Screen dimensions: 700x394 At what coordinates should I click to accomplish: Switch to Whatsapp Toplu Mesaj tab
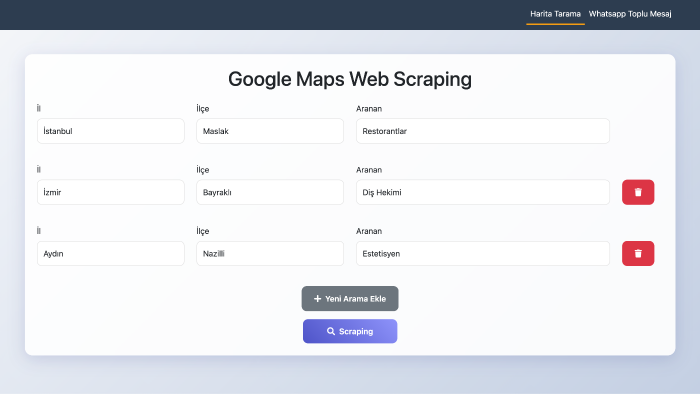coord(630,14)
